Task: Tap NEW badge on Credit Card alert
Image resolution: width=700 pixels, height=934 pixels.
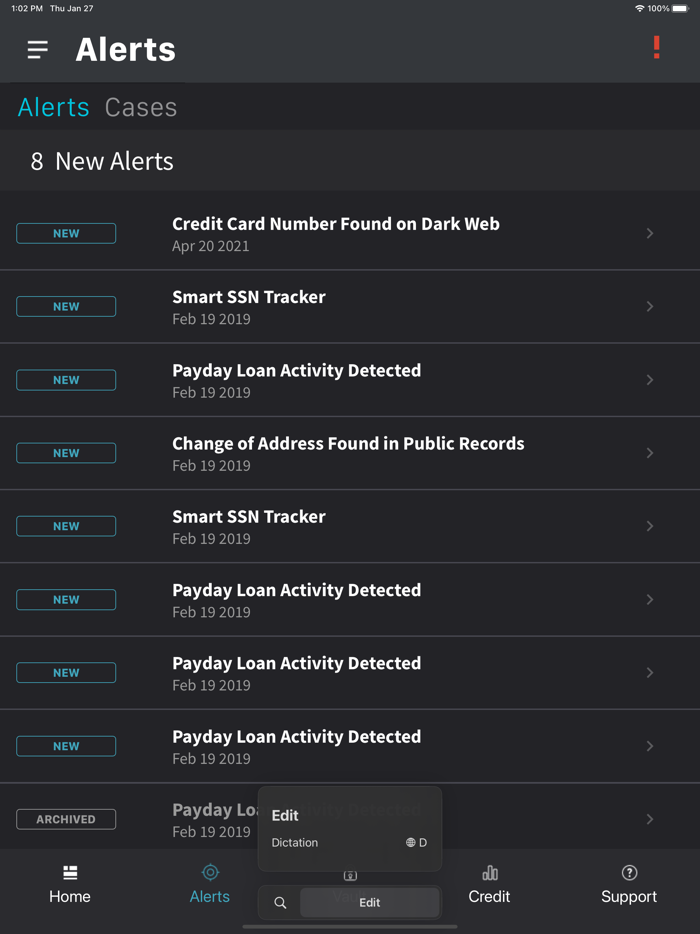Action: (66, 233)
